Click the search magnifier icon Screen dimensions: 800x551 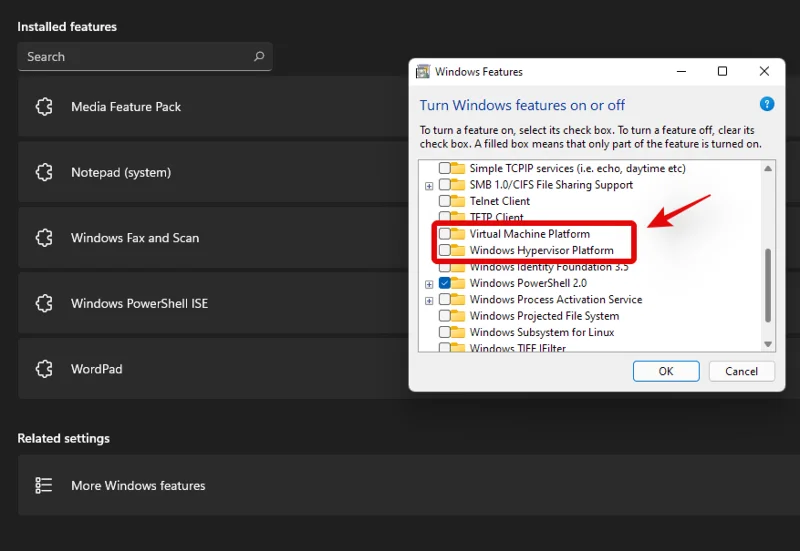click(x=259, y=57)
